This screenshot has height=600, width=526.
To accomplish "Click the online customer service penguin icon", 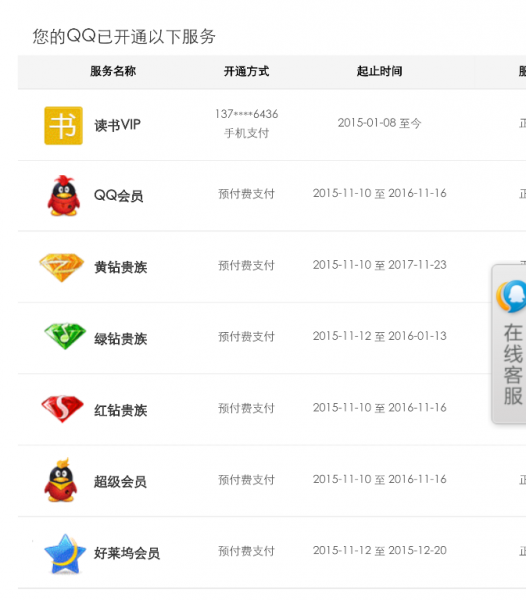I will 511,297.
